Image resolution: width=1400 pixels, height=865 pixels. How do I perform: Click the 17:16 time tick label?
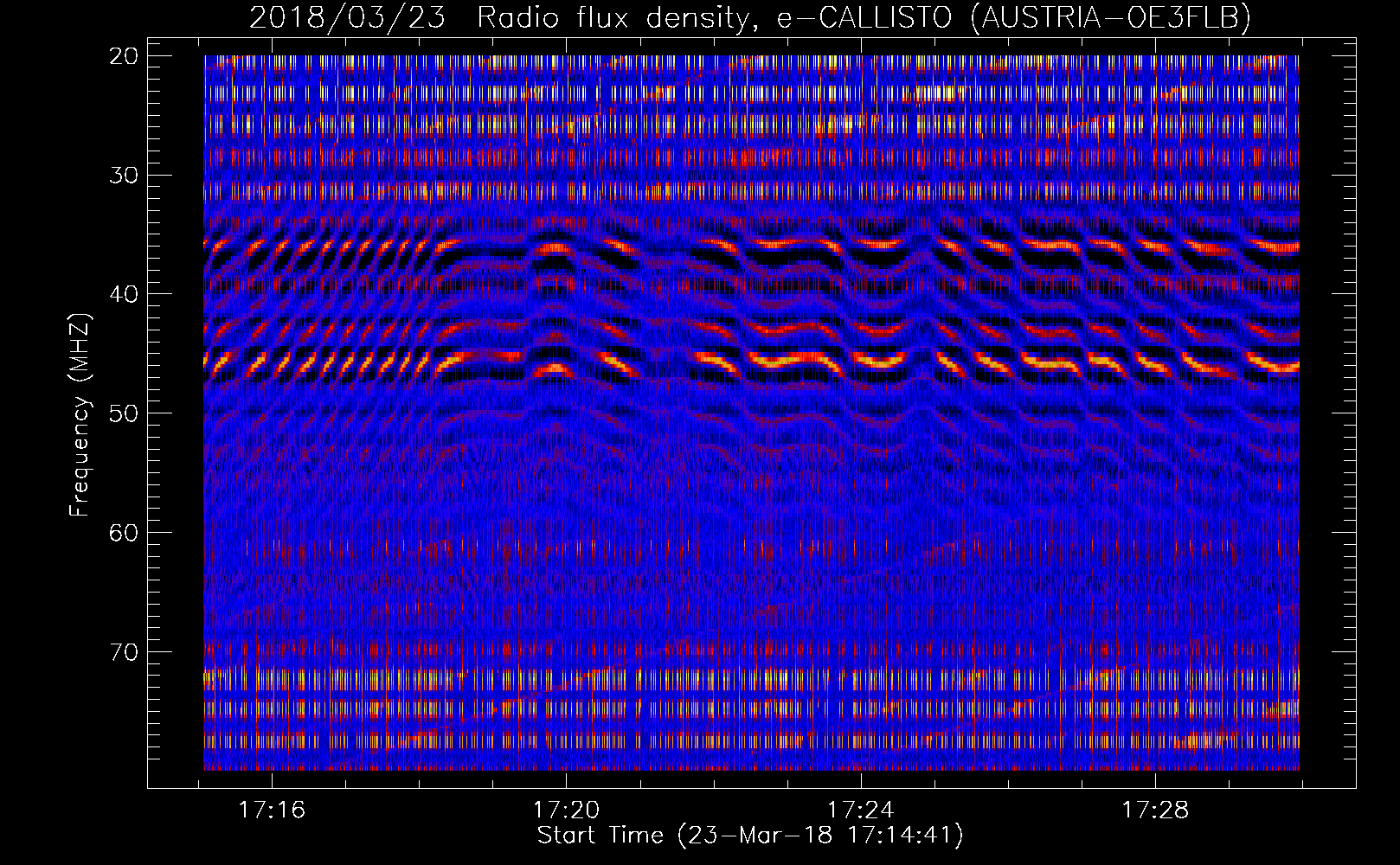point(272,810)
